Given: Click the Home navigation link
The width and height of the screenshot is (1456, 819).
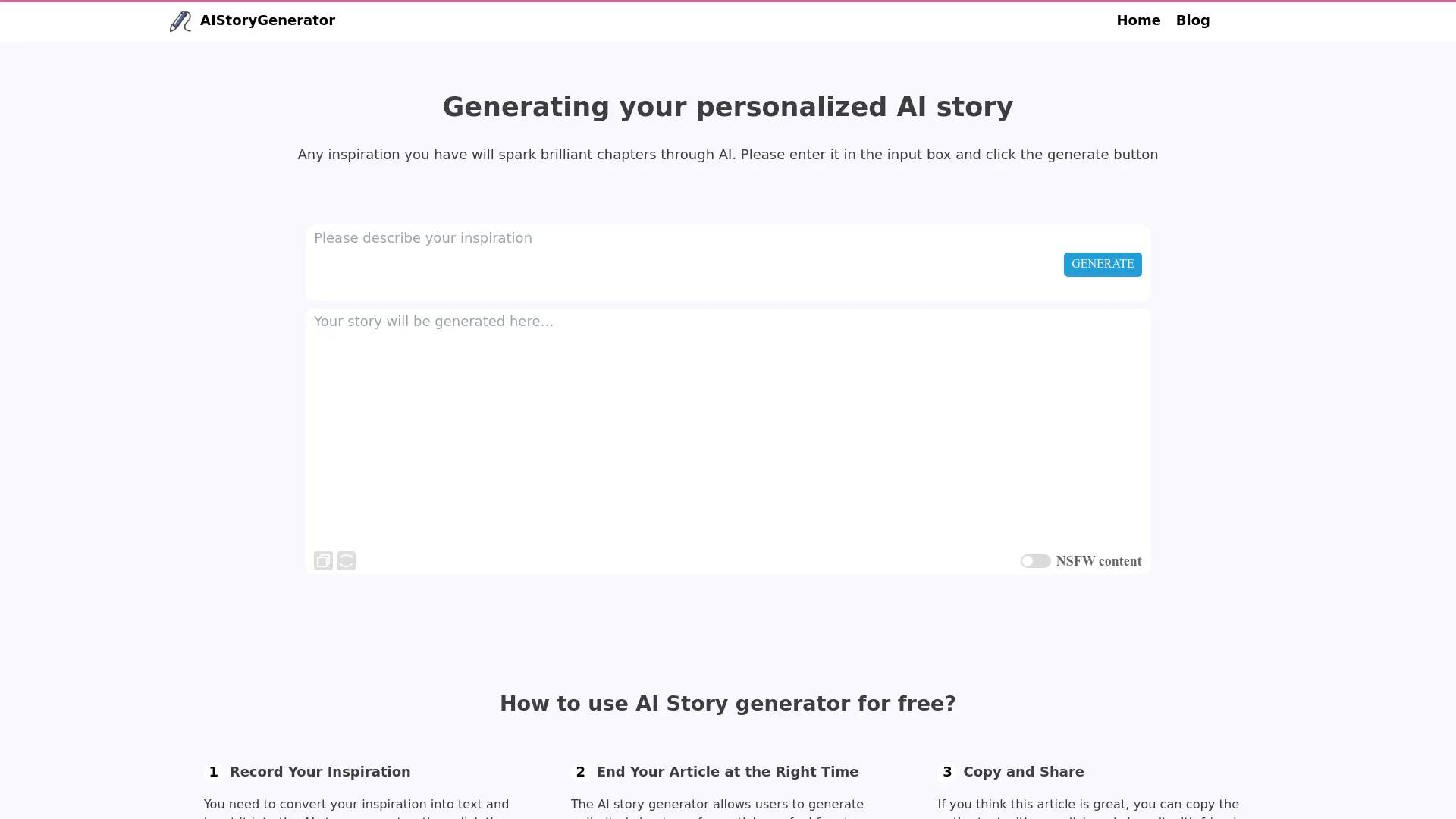Looking at the screenshot, I should [x=1138, y=20].
